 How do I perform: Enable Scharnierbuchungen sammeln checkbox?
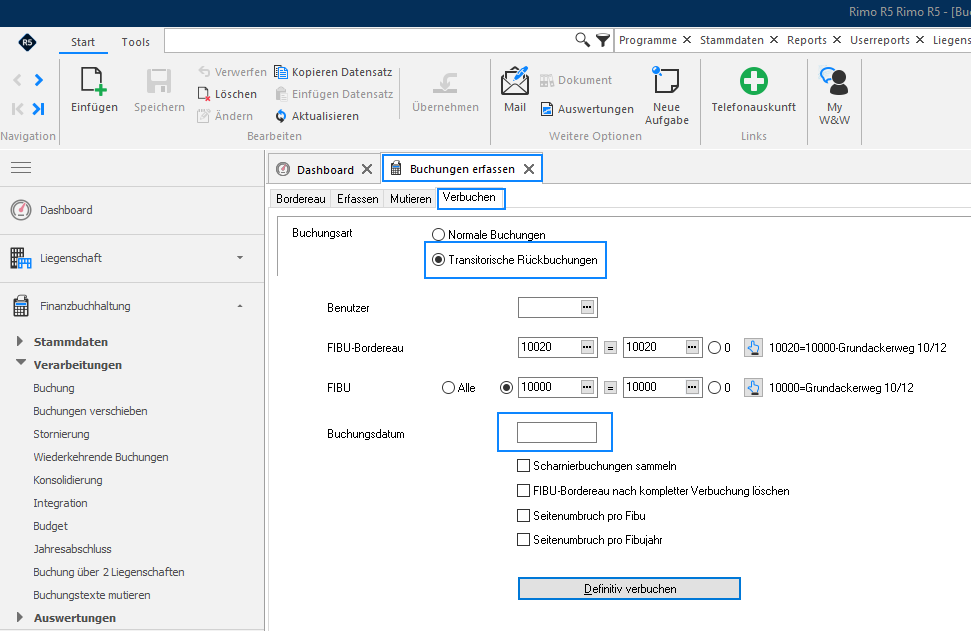coord(523,466)
